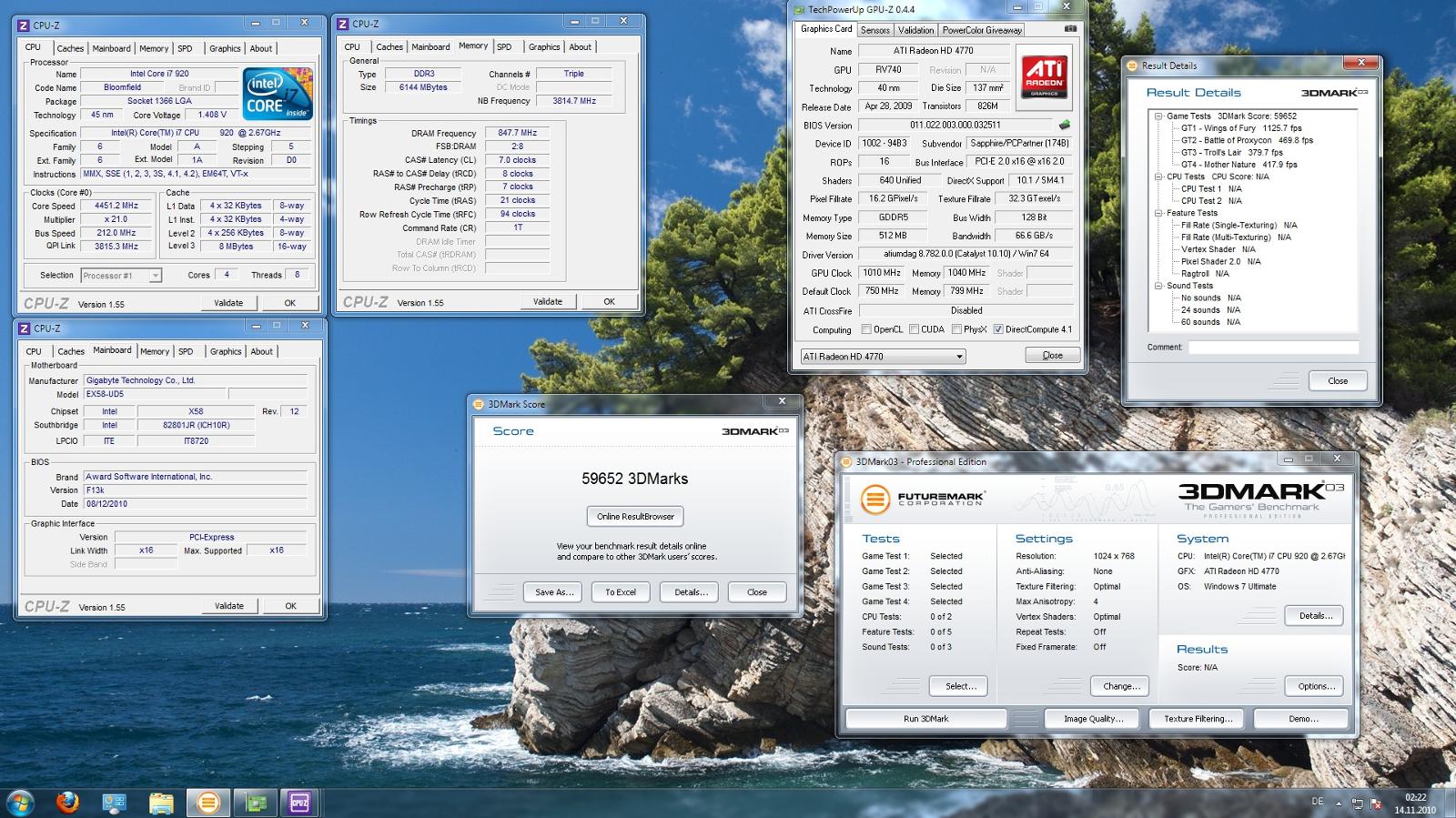
Task: Click the Image Quality... button
Action: point(1094,718)
